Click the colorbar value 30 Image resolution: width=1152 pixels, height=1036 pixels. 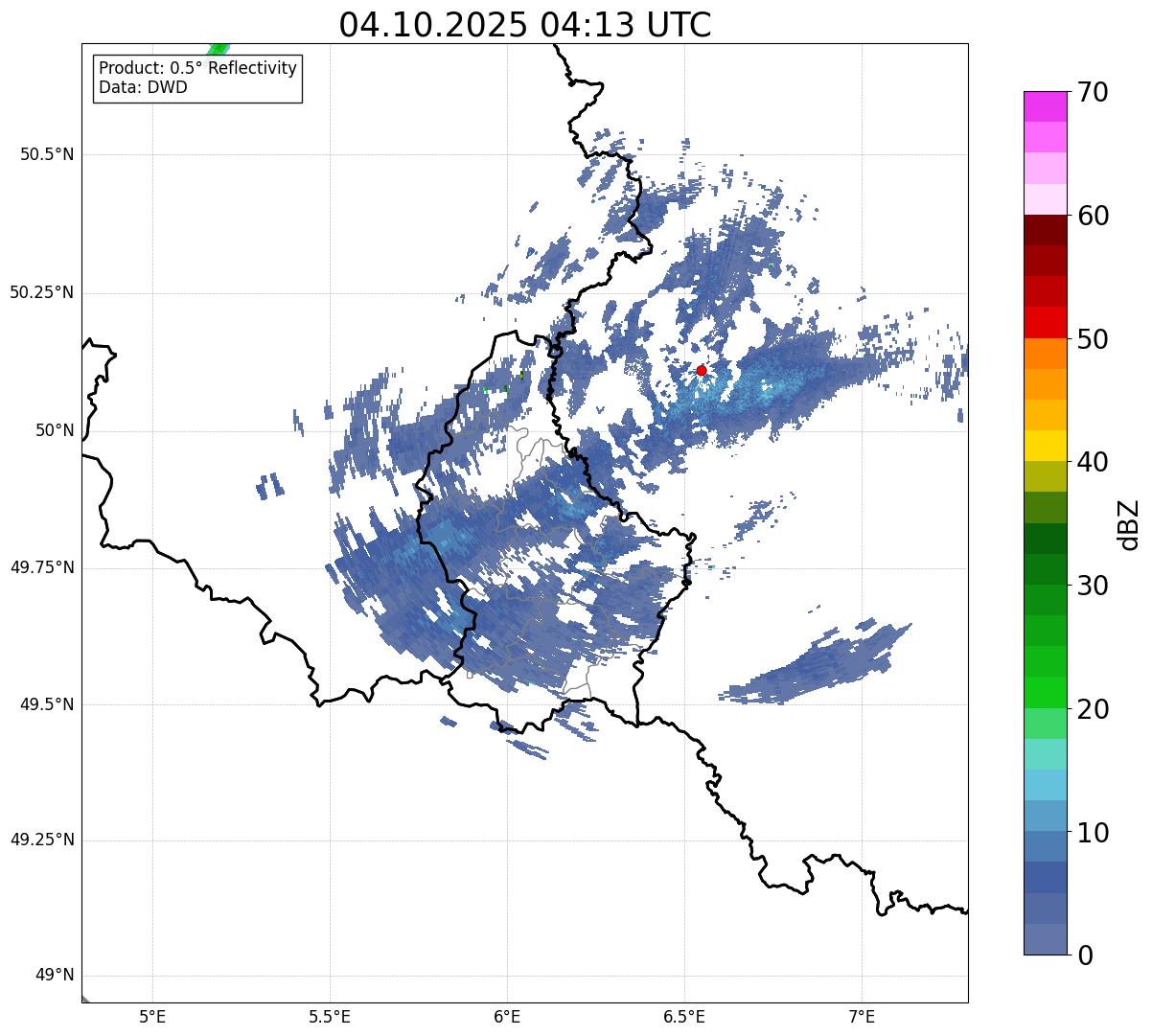click(x=1093, y=586)
